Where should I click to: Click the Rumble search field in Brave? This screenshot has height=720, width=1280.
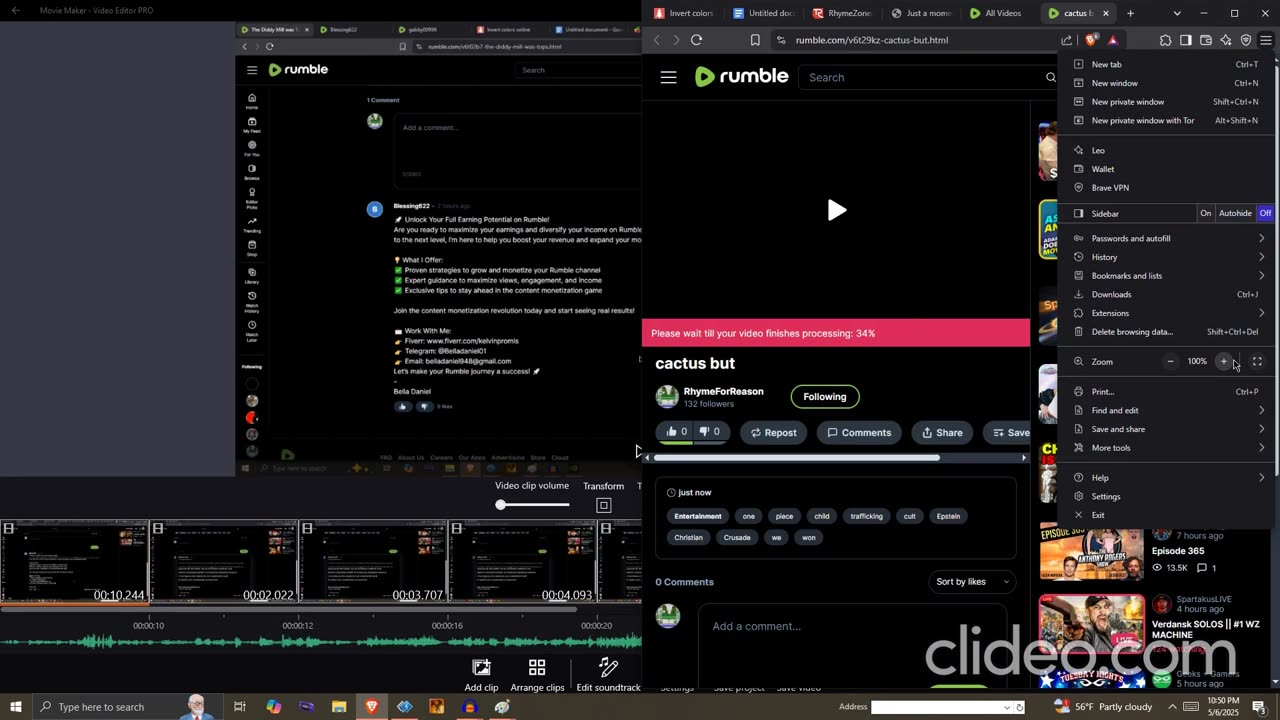[x=925, y=77]
